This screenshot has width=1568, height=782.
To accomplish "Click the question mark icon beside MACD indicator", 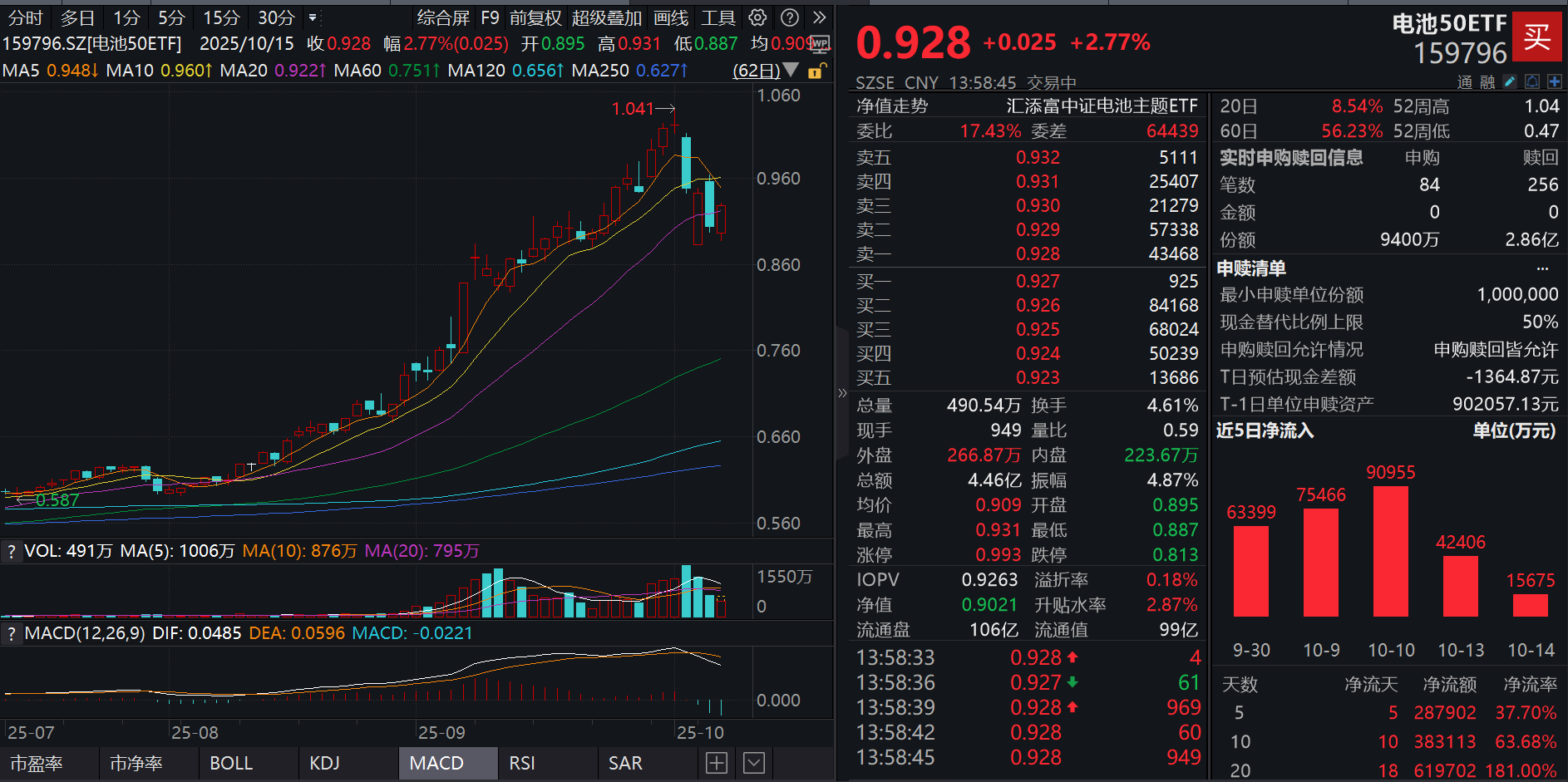I will 11,633.
